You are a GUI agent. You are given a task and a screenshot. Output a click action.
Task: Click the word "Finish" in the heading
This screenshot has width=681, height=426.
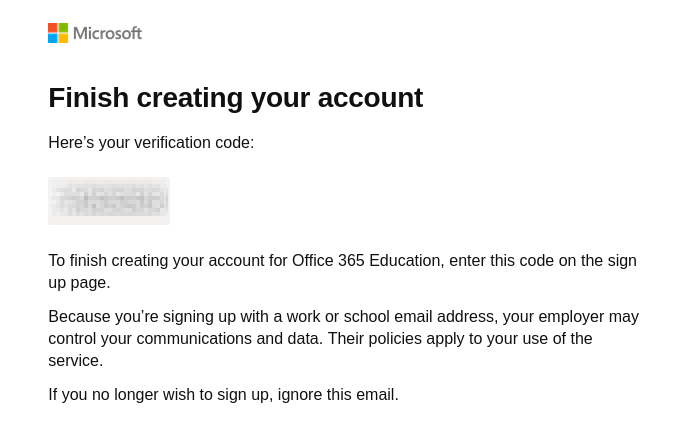(89, 98)
